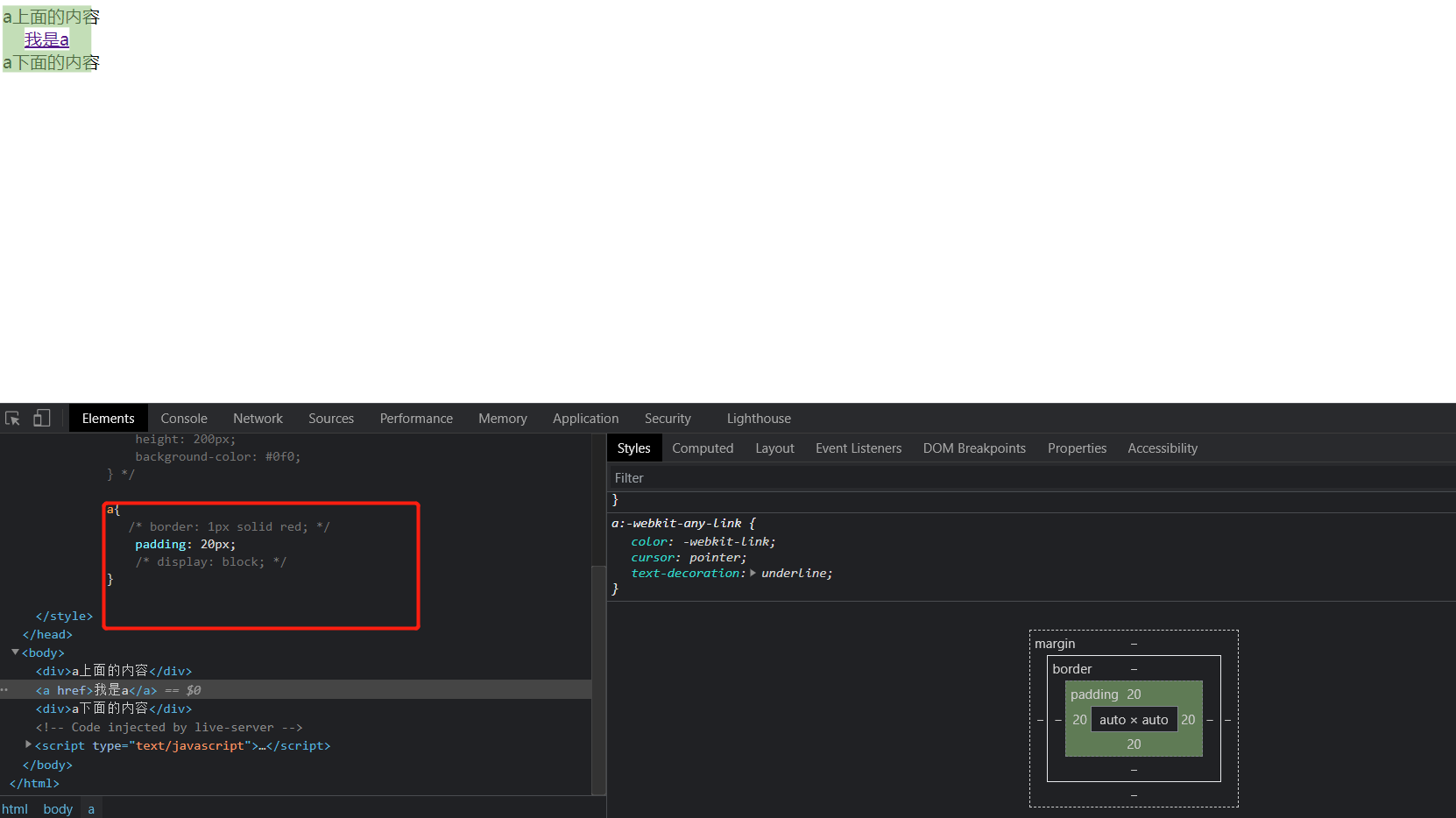Open the DOM Breakpoints sidebar tab
The height and width of the screenshot is (818, 1456).
point(974,448)
